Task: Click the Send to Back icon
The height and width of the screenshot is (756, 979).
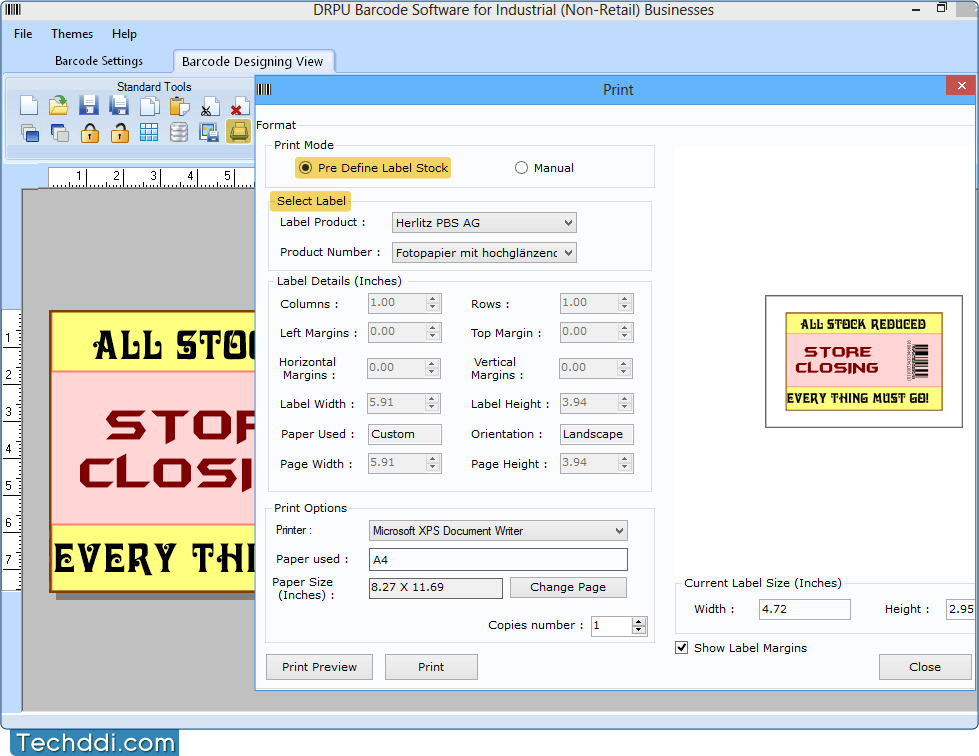Action: coord(59,132)
